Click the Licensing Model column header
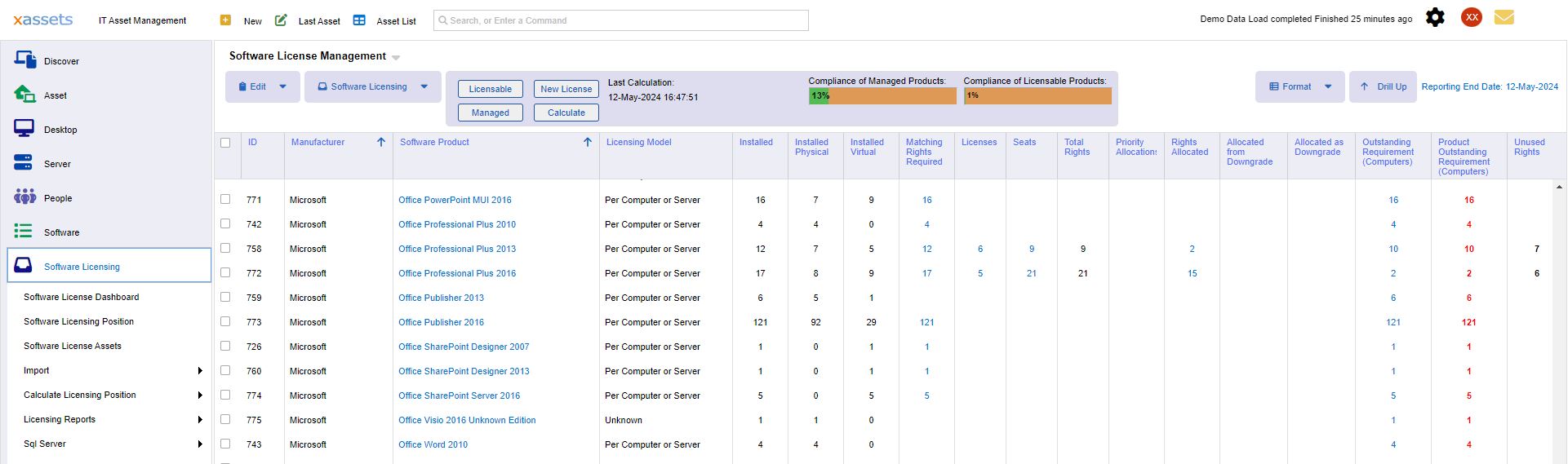This screenshot has height=464, width=1568. [x=639, y=142]
